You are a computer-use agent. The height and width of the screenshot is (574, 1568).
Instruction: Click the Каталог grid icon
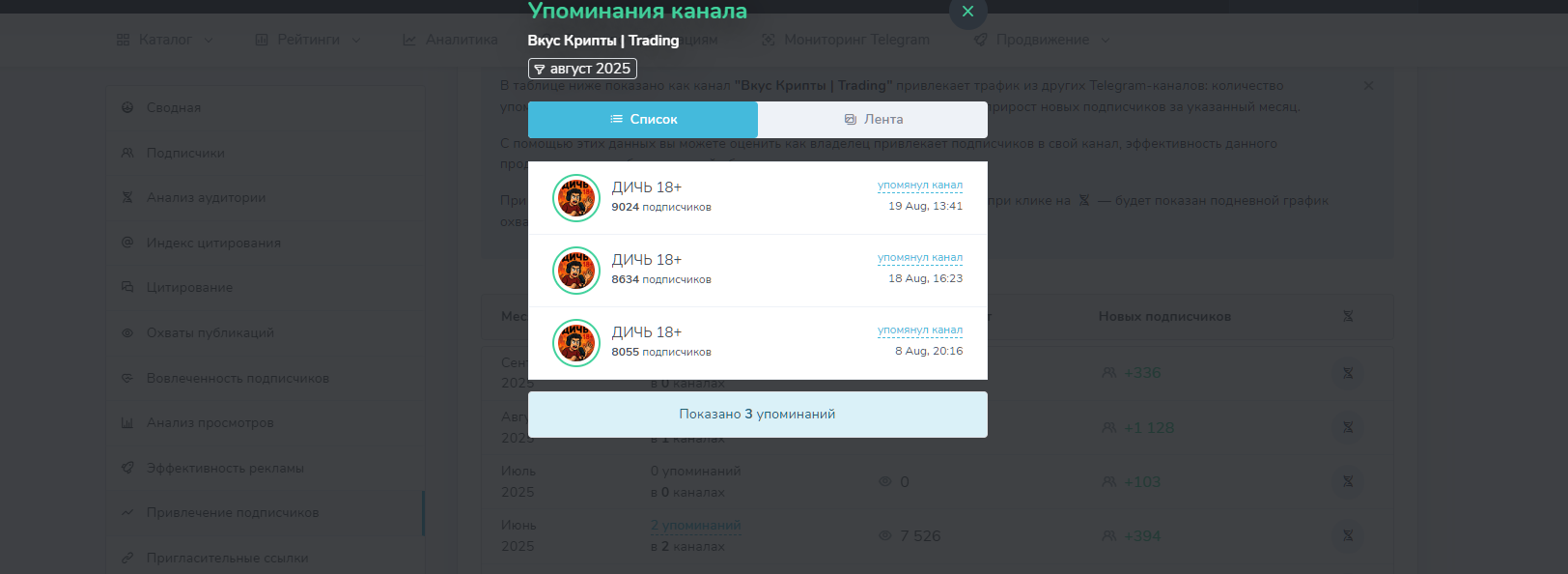123,40
